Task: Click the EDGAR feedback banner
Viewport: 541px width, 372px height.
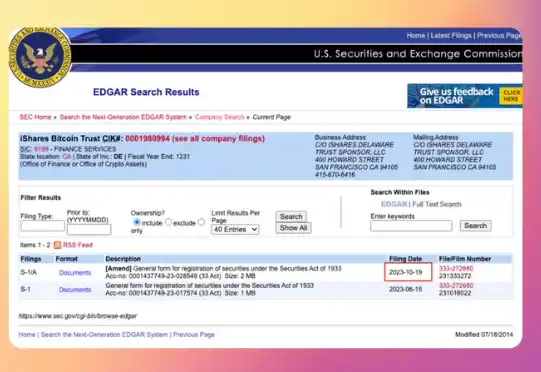Action: pyautogui.click(x=464, y=96)
